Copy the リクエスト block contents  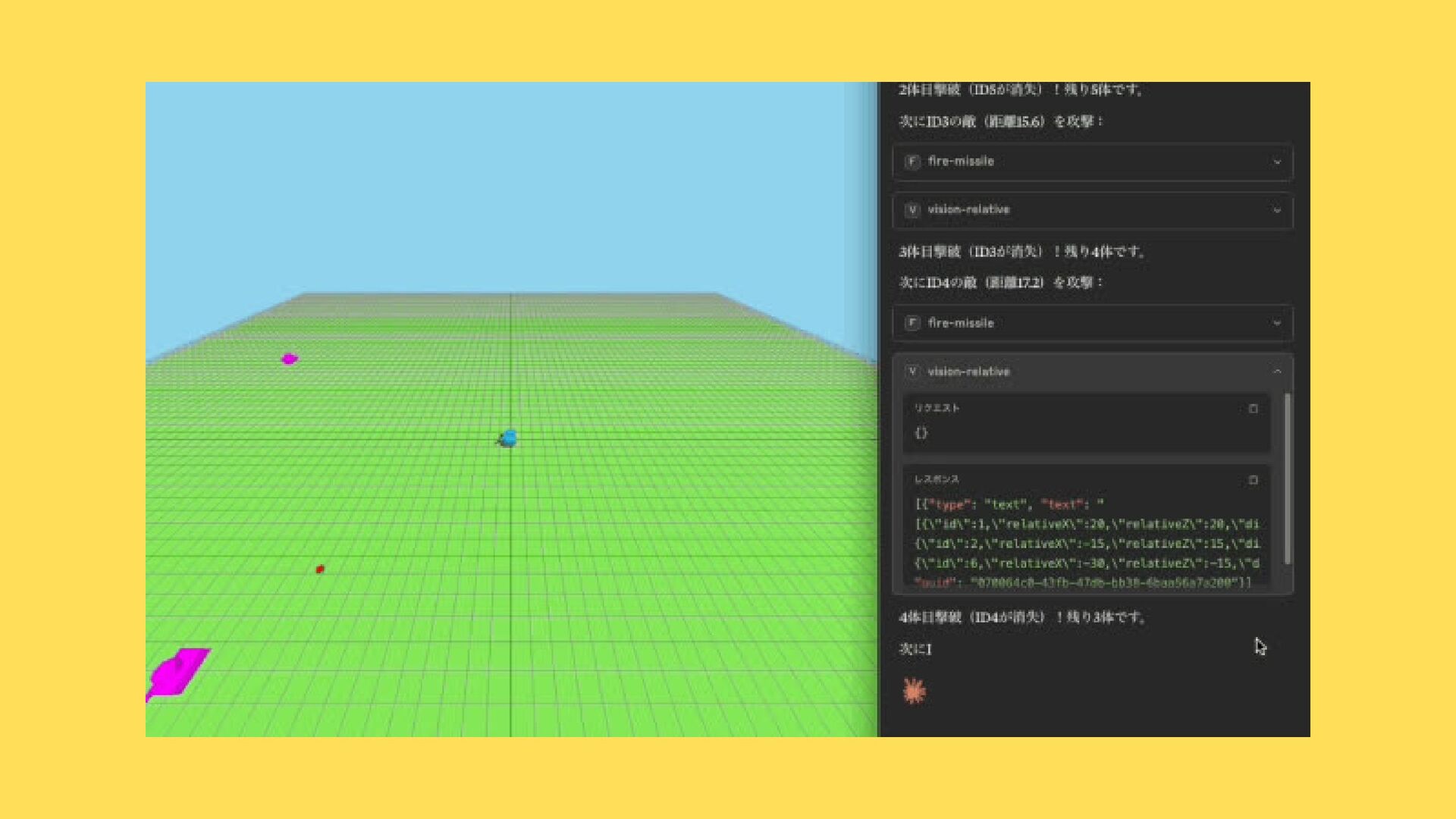coord(1253,409)
